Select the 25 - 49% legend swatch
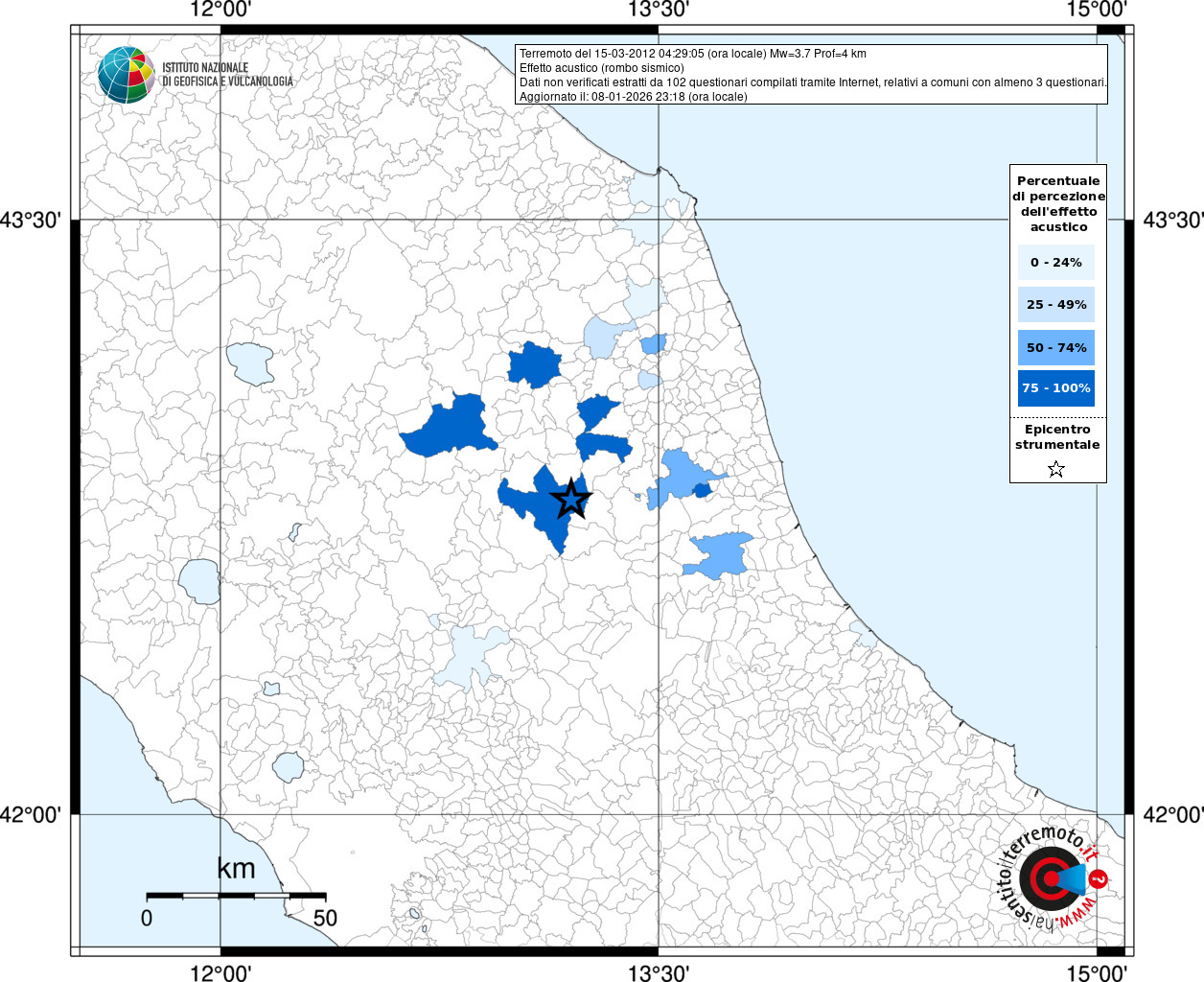1204x982 pixels. [x=1055, y=305]
